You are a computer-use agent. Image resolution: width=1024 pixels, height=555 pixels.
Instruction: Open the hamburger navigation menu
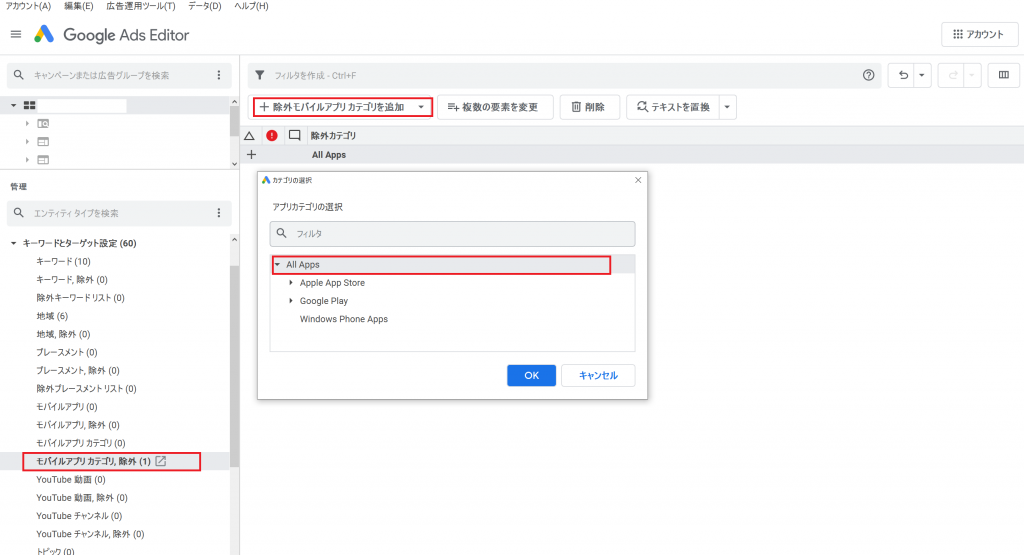point(16,35)
